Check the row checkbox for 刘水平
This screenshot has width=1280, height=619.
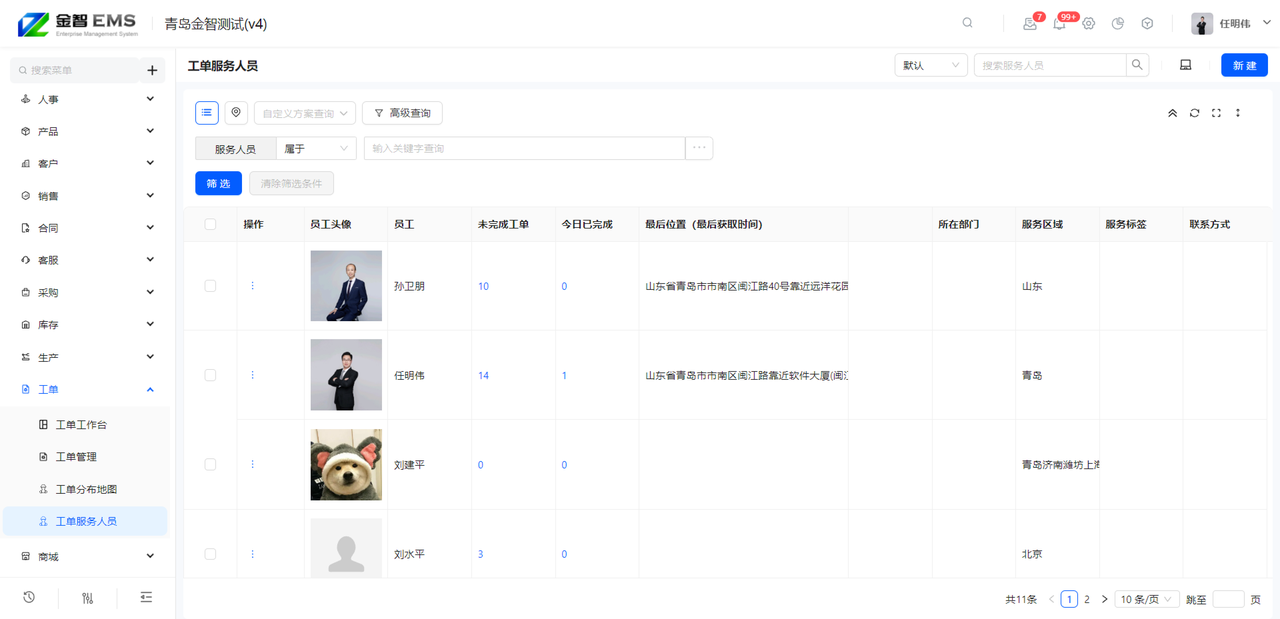pyautogui.click(x=210, y=554)
